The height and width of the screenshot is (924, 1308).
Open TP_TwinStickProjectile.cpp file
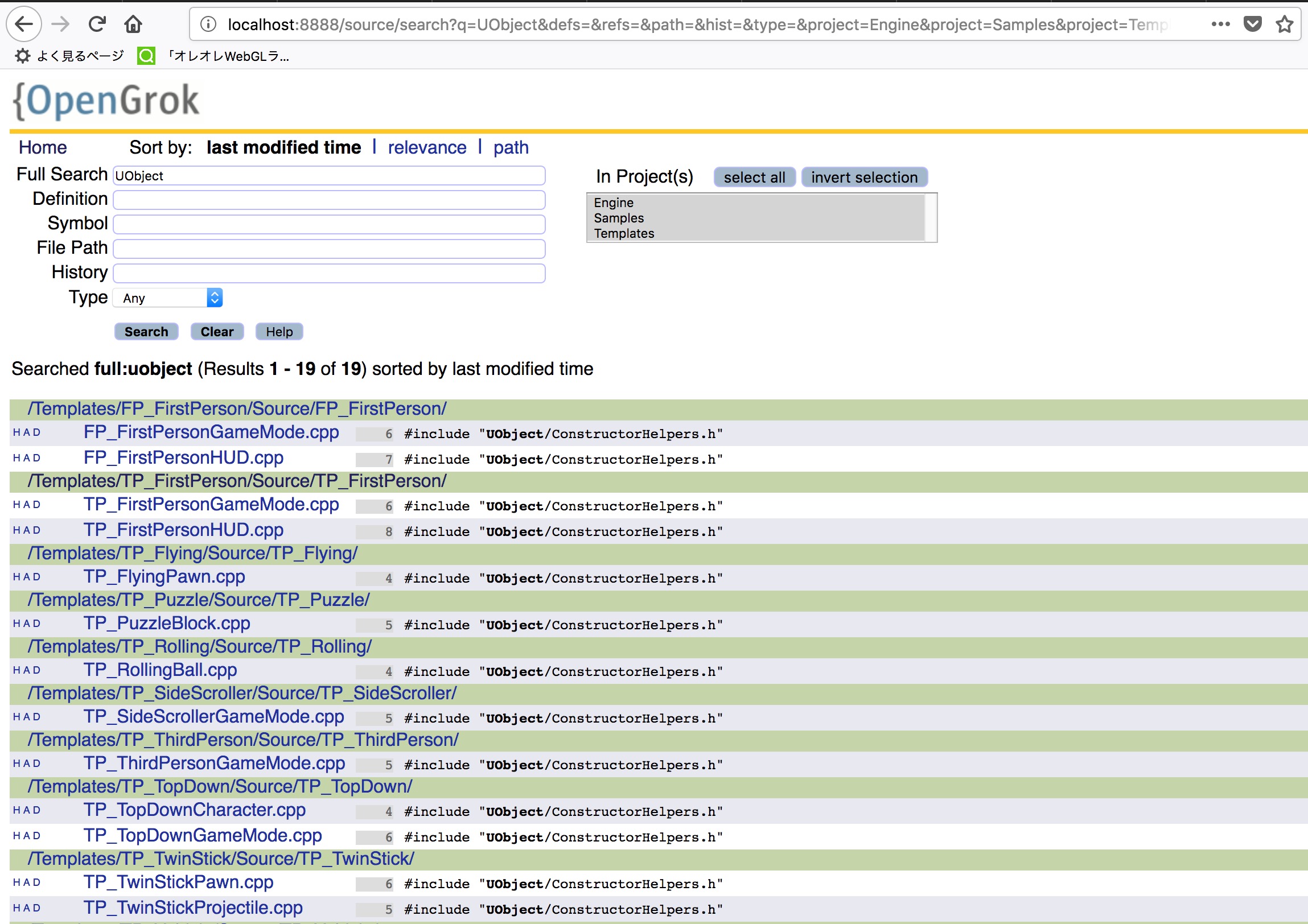(193, 908)
